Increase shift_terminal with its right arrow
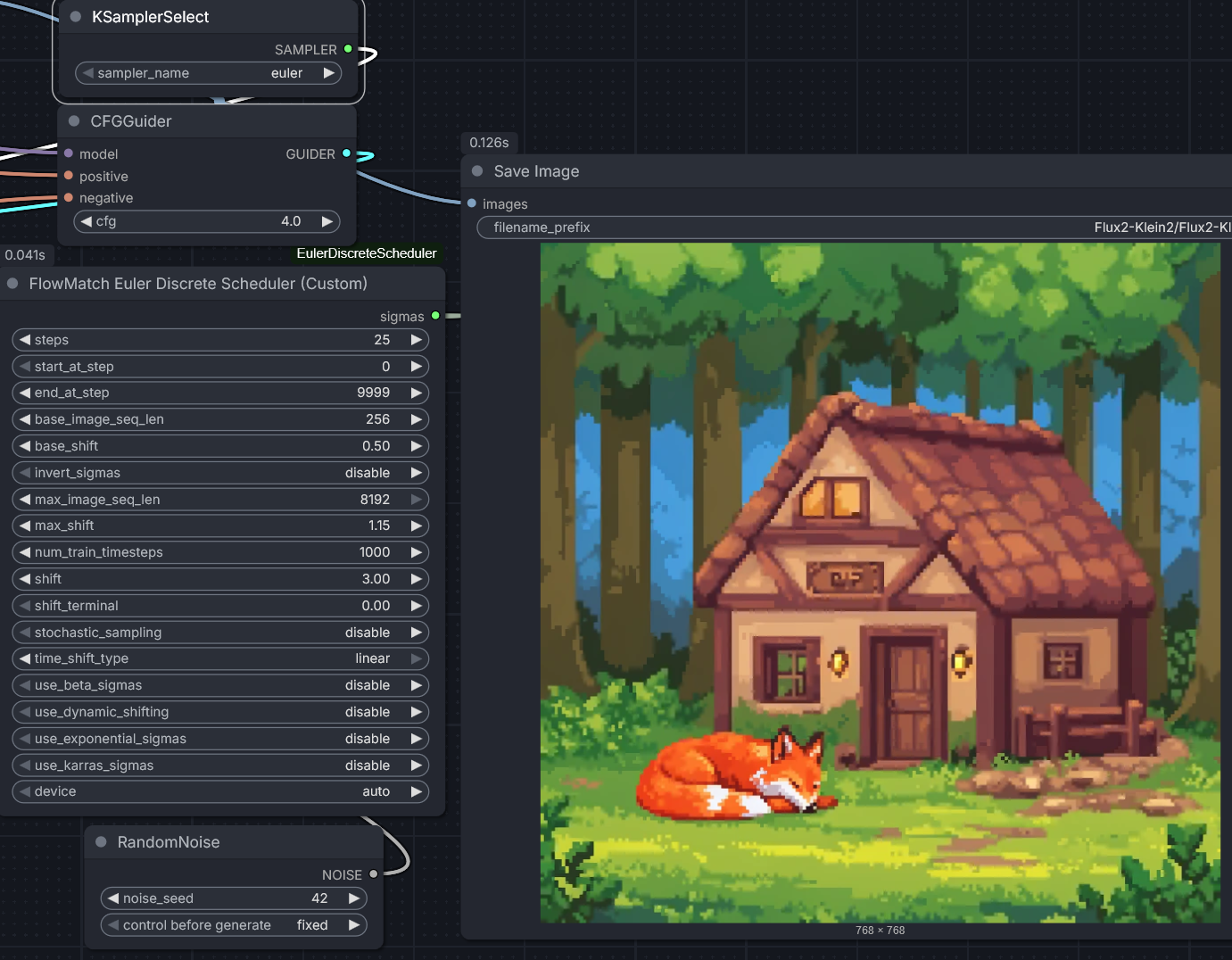This screenshot has height=960, width=1232. point(416,606)
